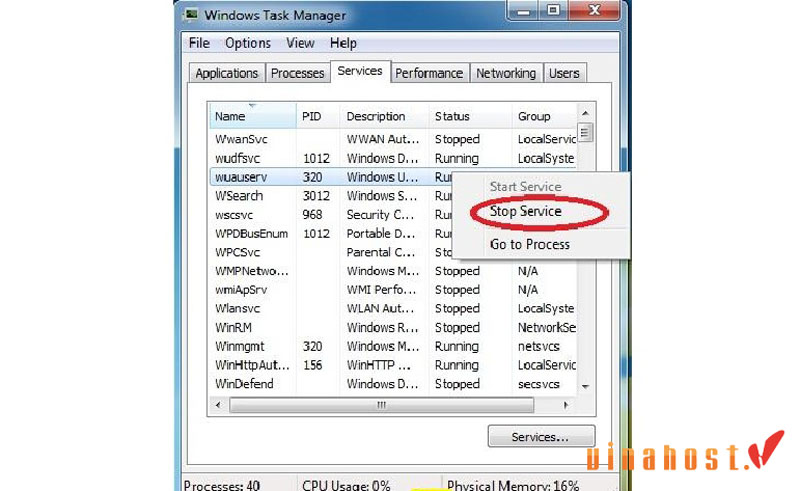Click the horizontal scrollbar left arrow

[x=218, y=405]
